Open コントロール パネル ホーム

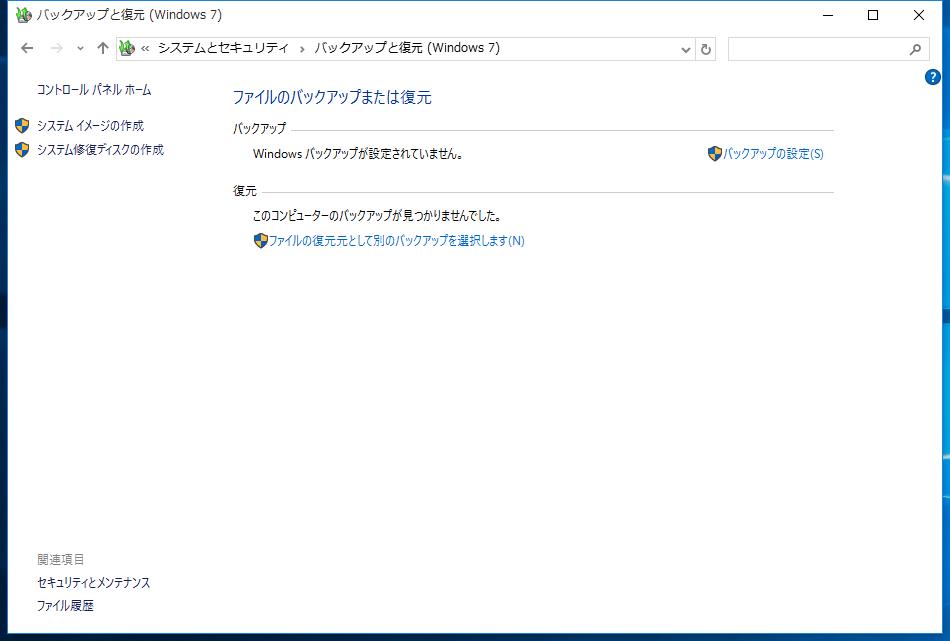tap(94, 90)
